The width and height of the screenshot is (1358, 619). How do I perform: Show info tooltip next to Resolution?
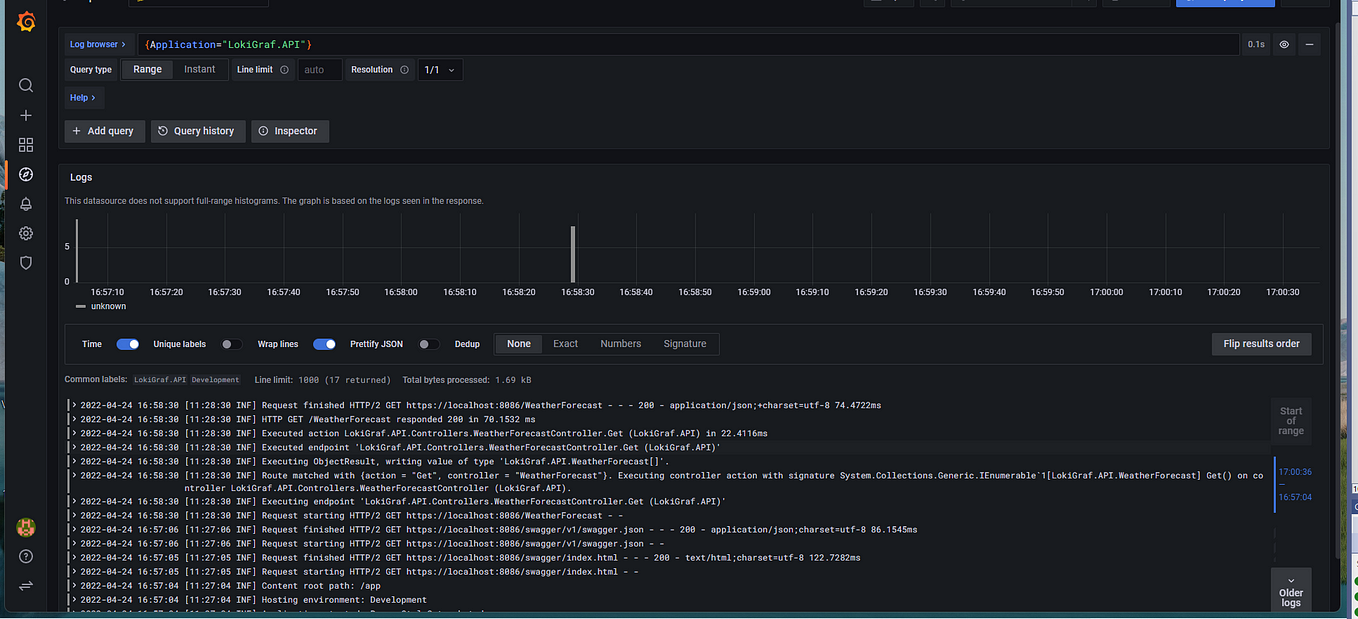(404, 70)
